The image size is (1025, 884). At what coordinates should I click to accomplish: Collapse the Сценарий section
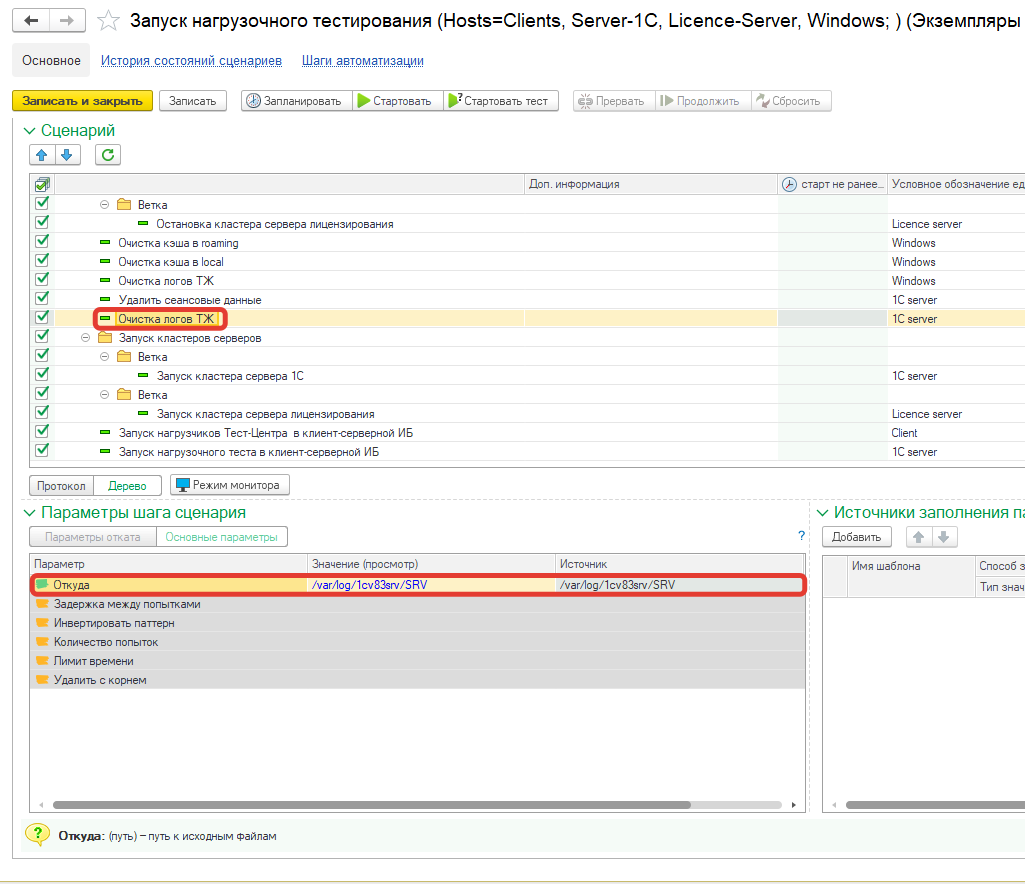(29, 131)
